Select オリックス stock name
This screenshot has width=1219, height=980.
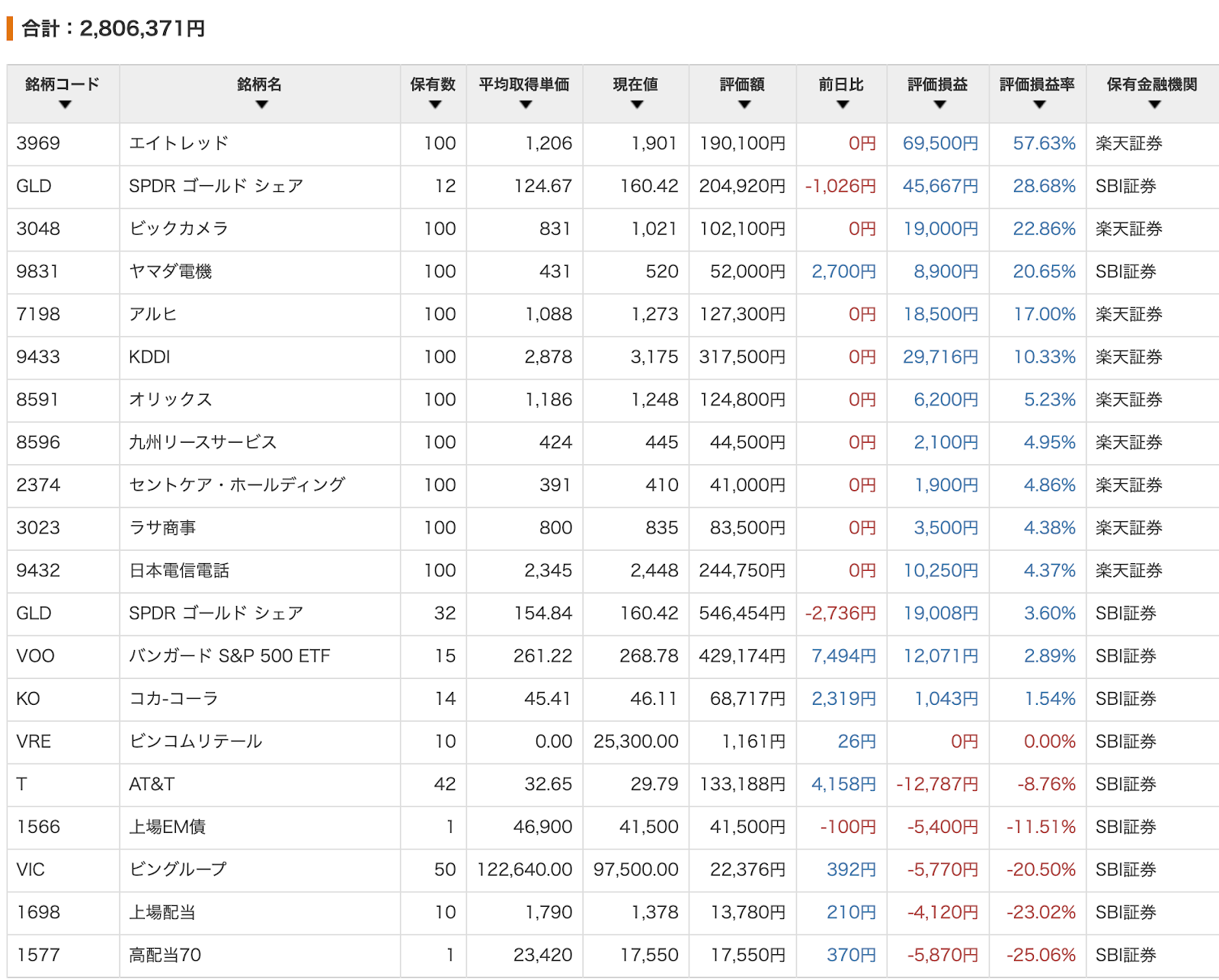click(x=171, y=399)
